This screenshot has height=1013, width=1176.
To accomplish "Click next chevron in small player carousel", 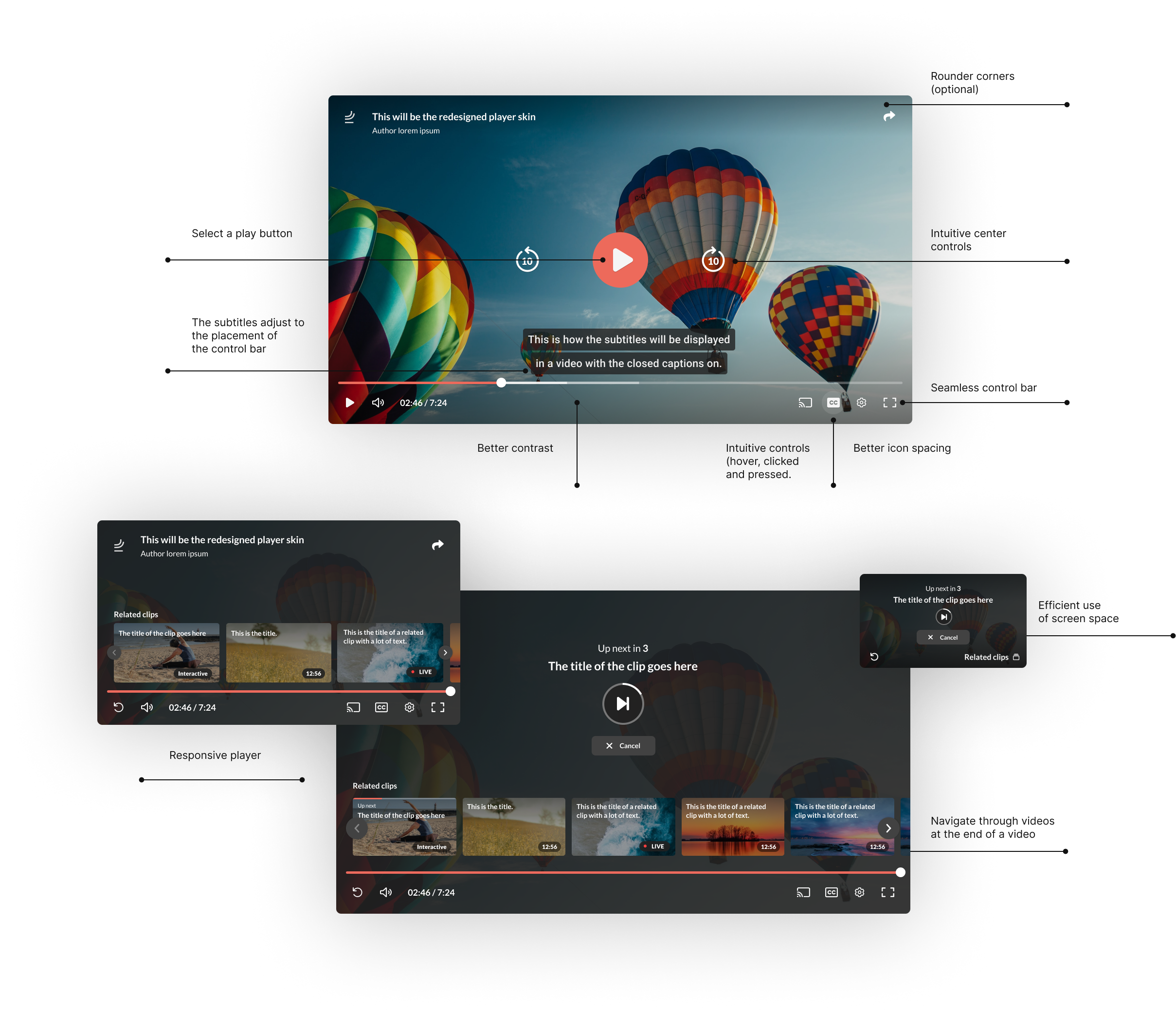I will coord(445,652).
